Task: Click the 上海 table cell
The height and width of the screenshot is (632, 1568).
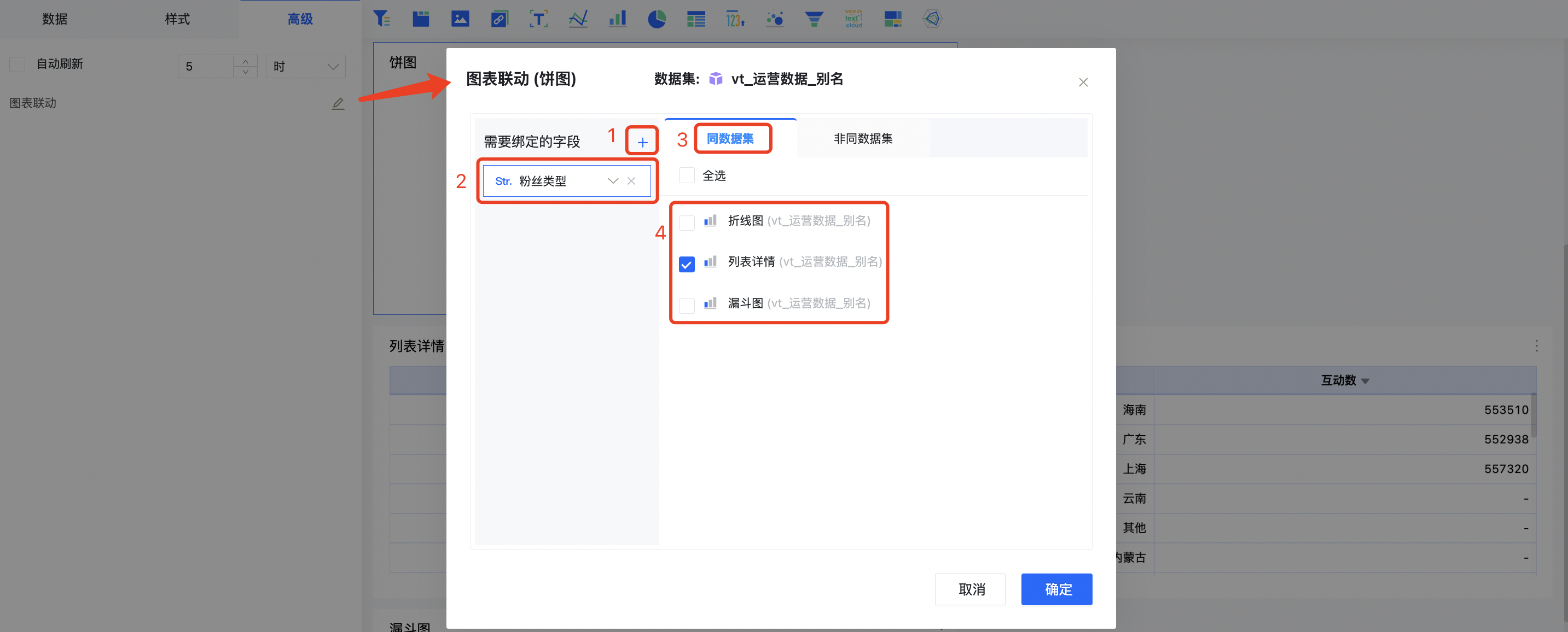Action: (x=1135, y=469)
